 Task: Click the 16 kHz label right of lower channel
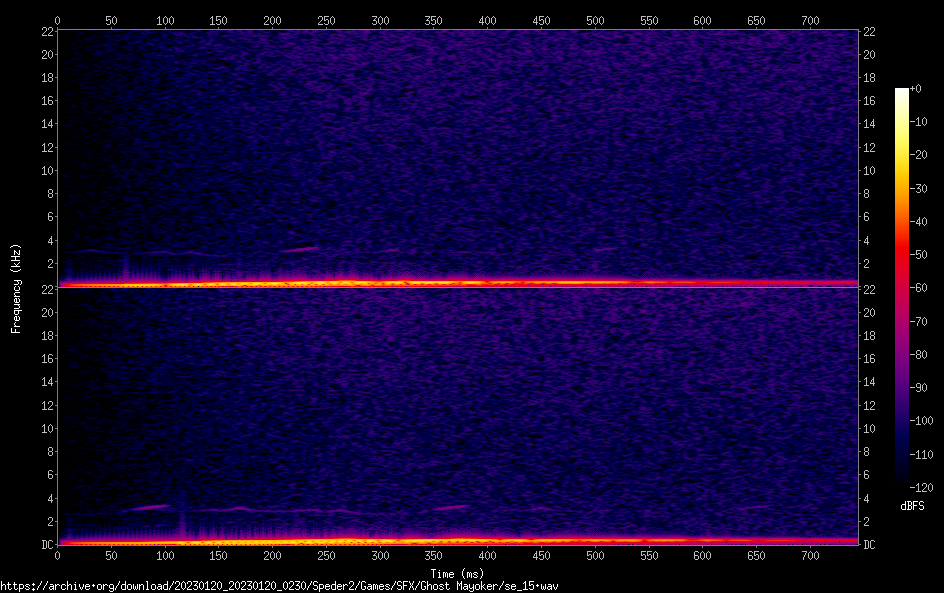870,359
